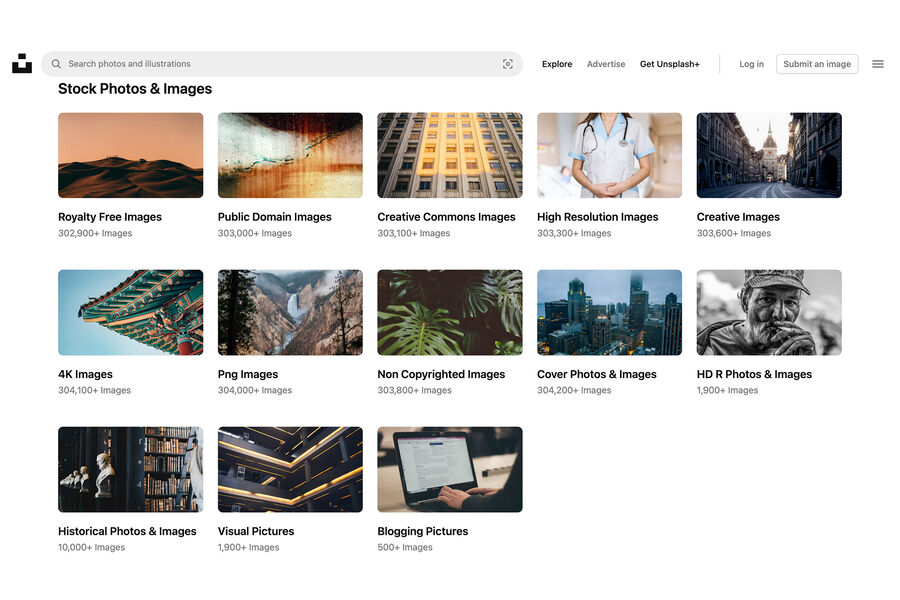Open the Royalty Free Images desert thumbnail

coord(130,155)
